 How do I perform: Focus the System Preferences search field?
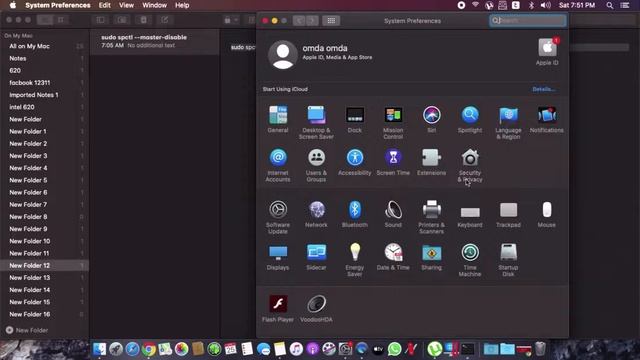pos(528,20)
